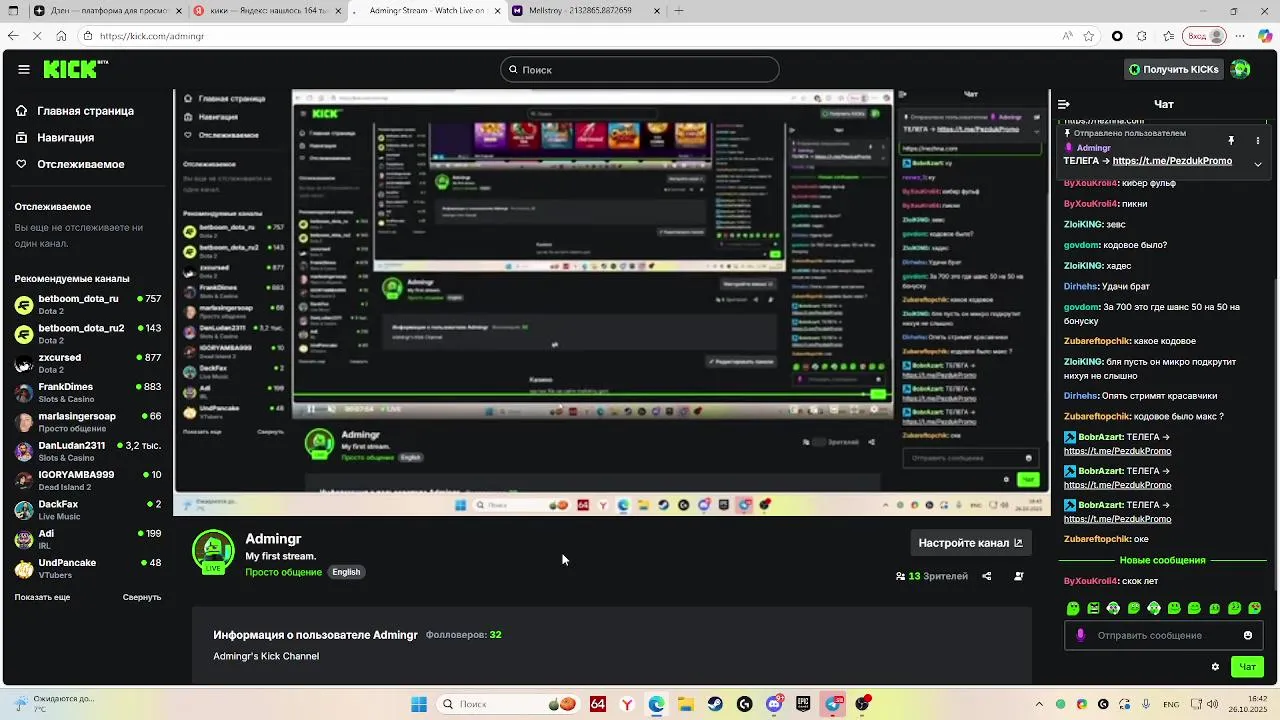The image size is (1280, 720).
Task: Open the pinned t.me/PezdukPromo link
Action: pos(1172,161)
